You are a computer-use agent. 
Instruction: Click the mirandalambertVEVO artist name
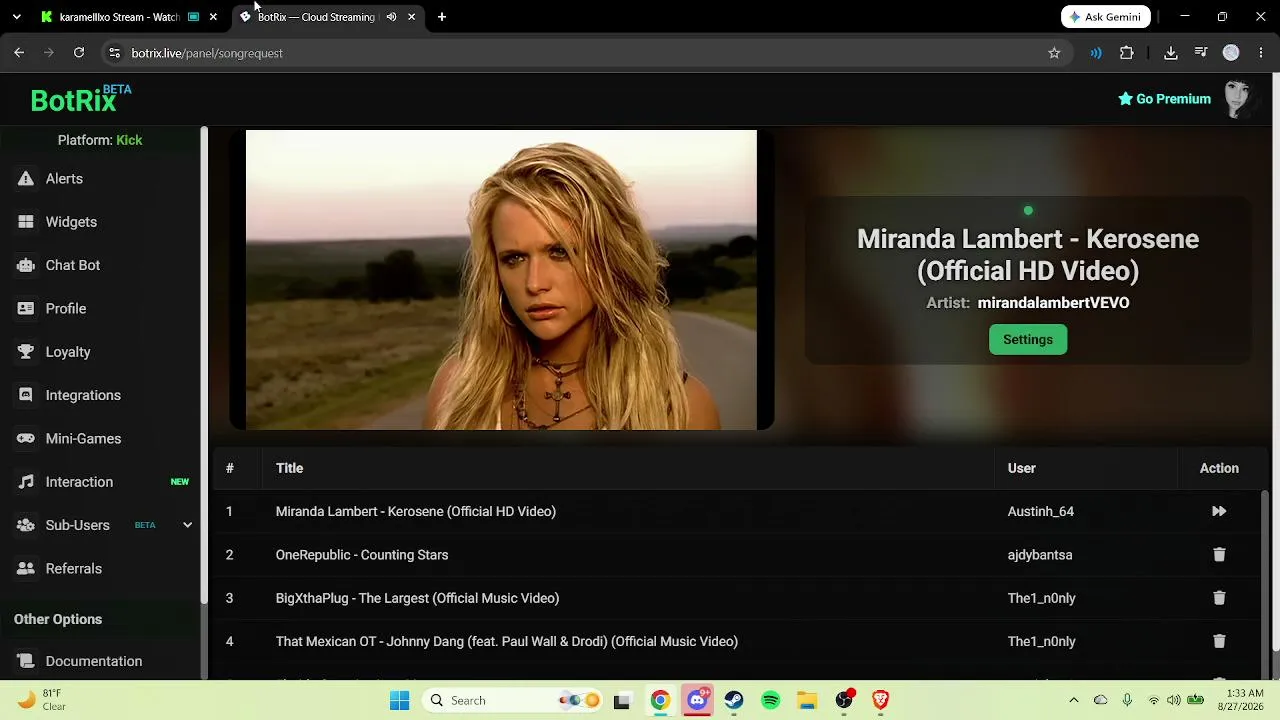(x=1053, y=303)
